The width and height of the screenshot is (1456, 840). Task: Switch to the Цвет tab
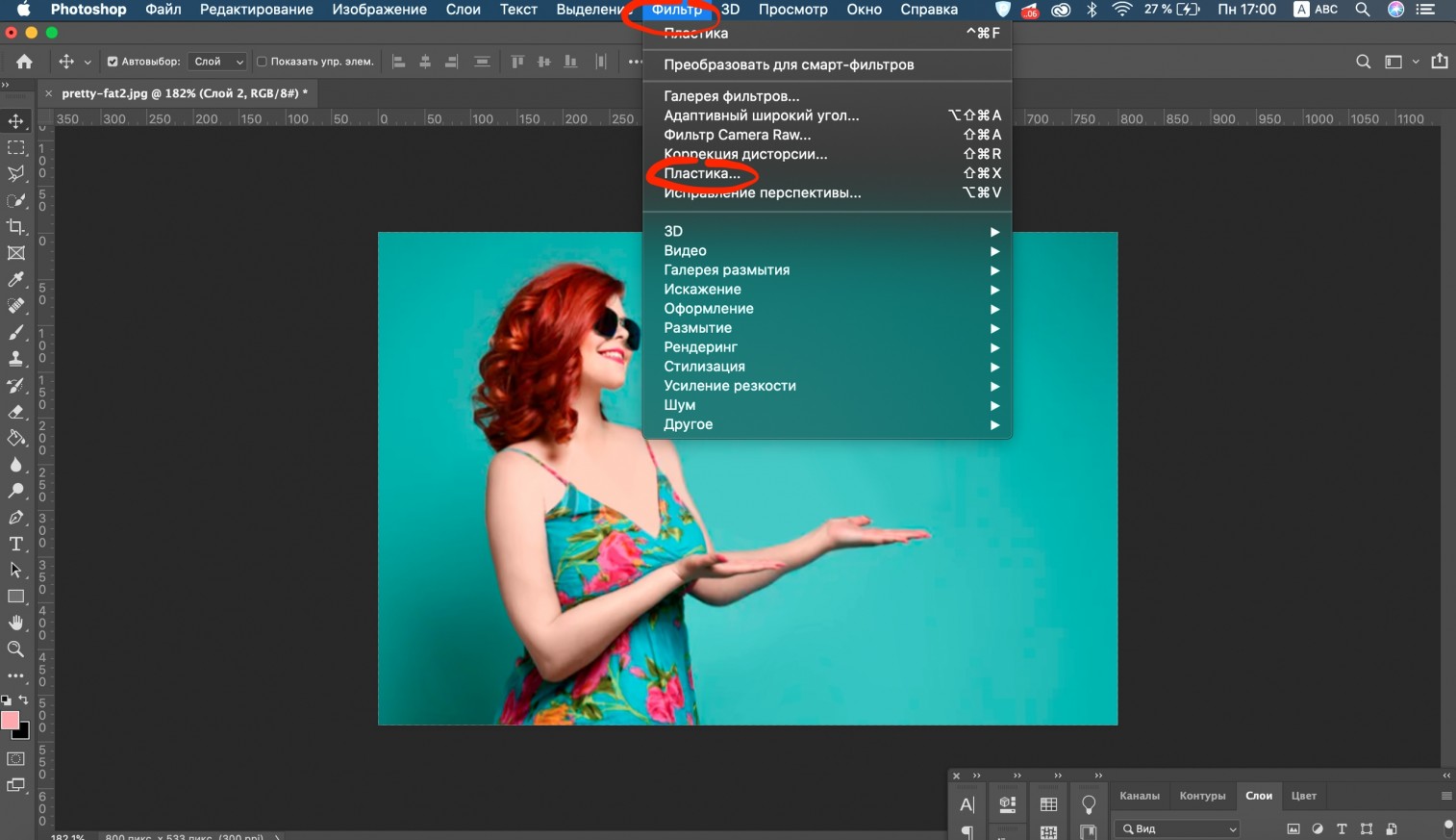(x=1303, y=796)
